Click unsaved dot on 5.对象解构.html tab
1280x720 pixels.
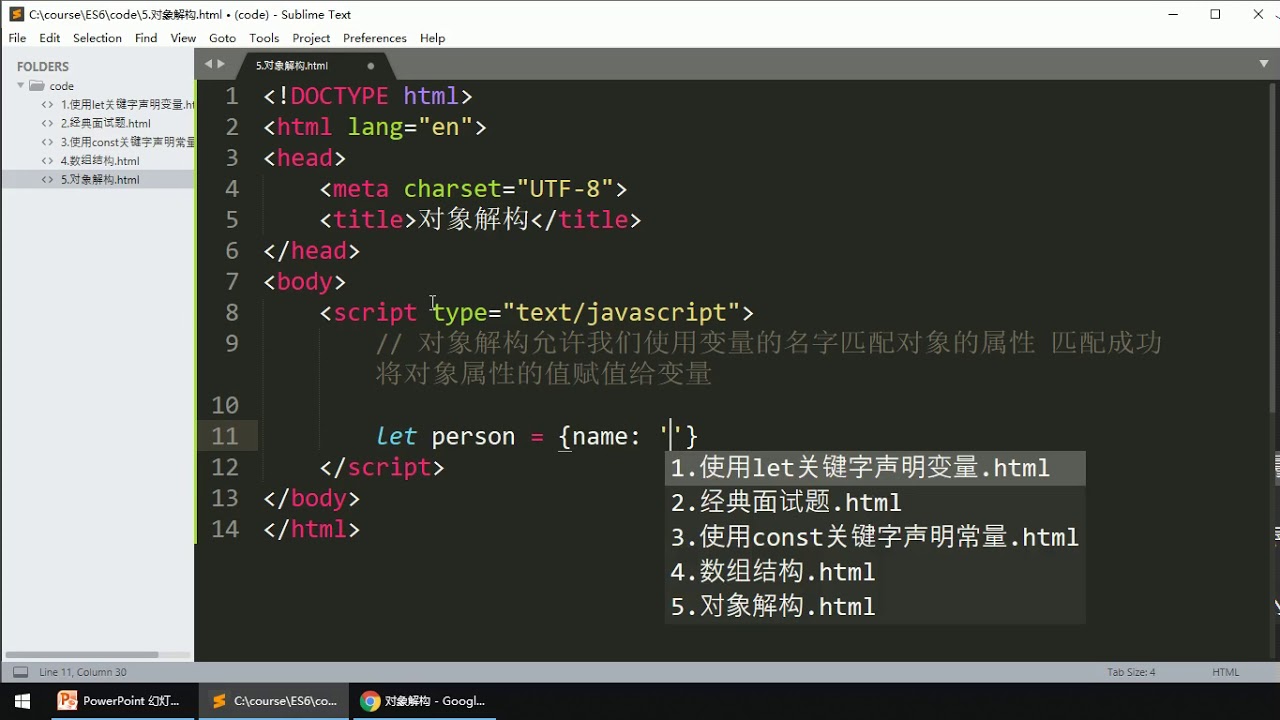371,66
